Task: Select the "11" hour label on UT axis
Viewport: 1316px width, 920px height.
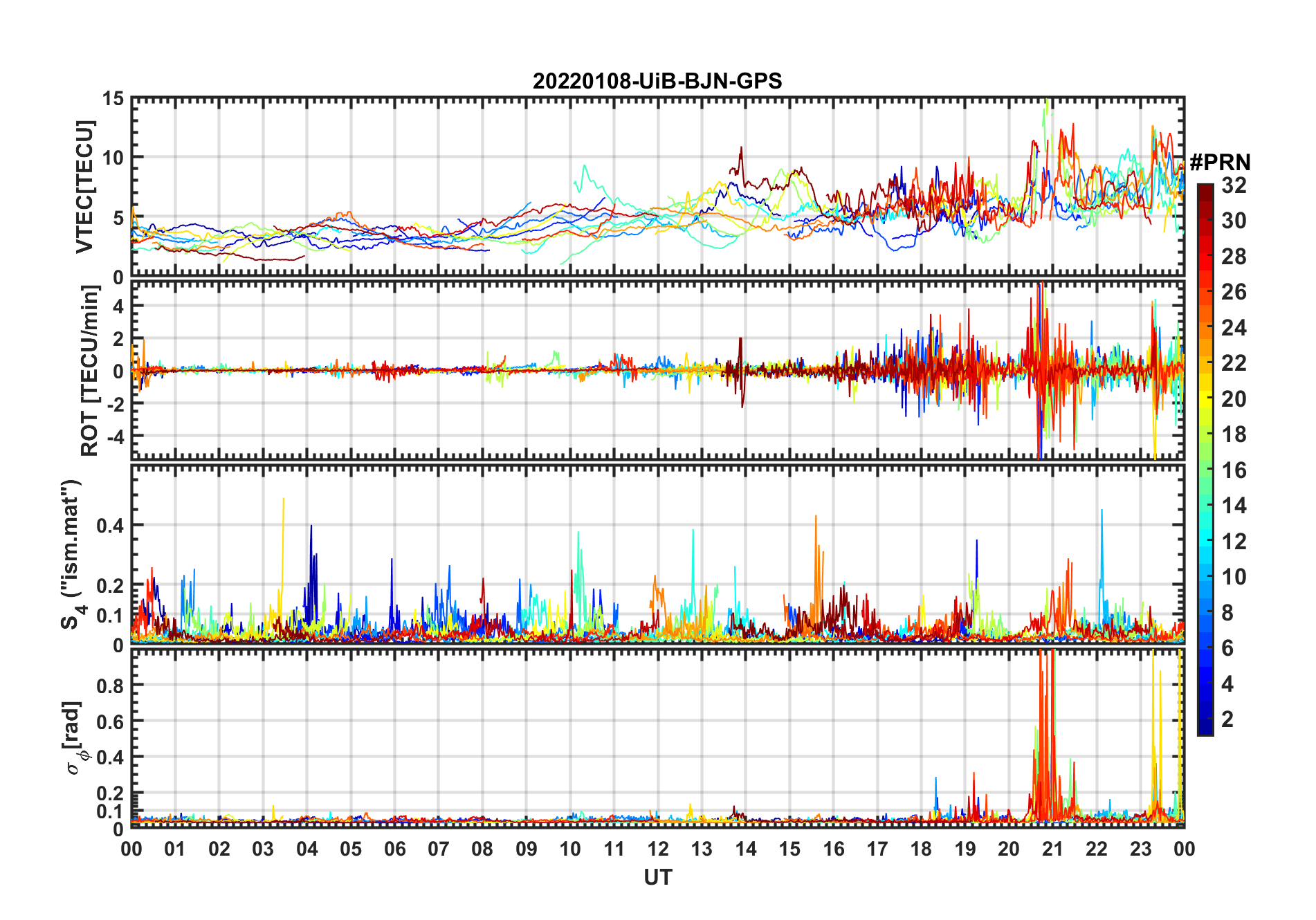Action: point(614,849)
